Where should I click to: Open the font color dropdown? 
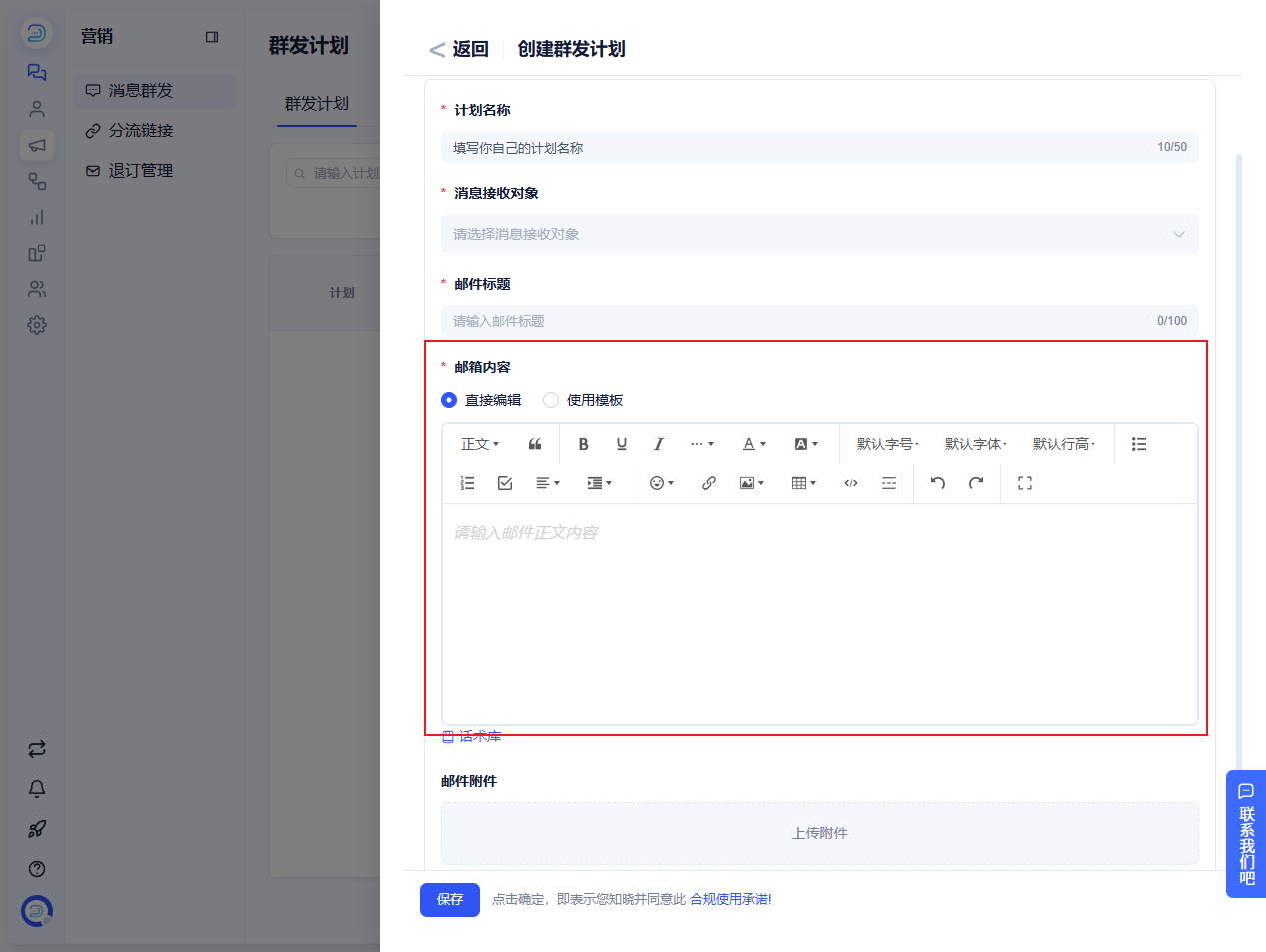click(755, 444)
